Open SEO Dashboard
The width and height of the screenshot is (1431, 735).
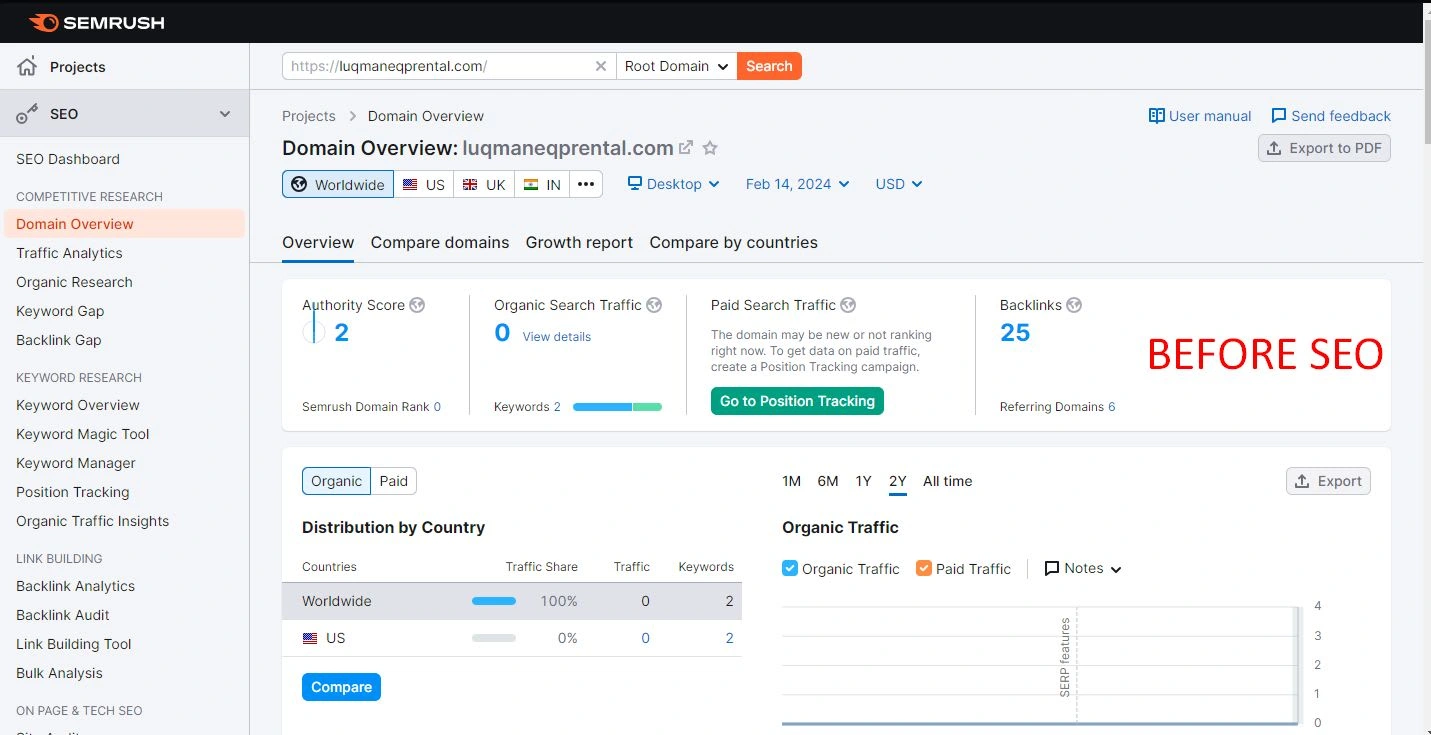click(x=68, y=159)
